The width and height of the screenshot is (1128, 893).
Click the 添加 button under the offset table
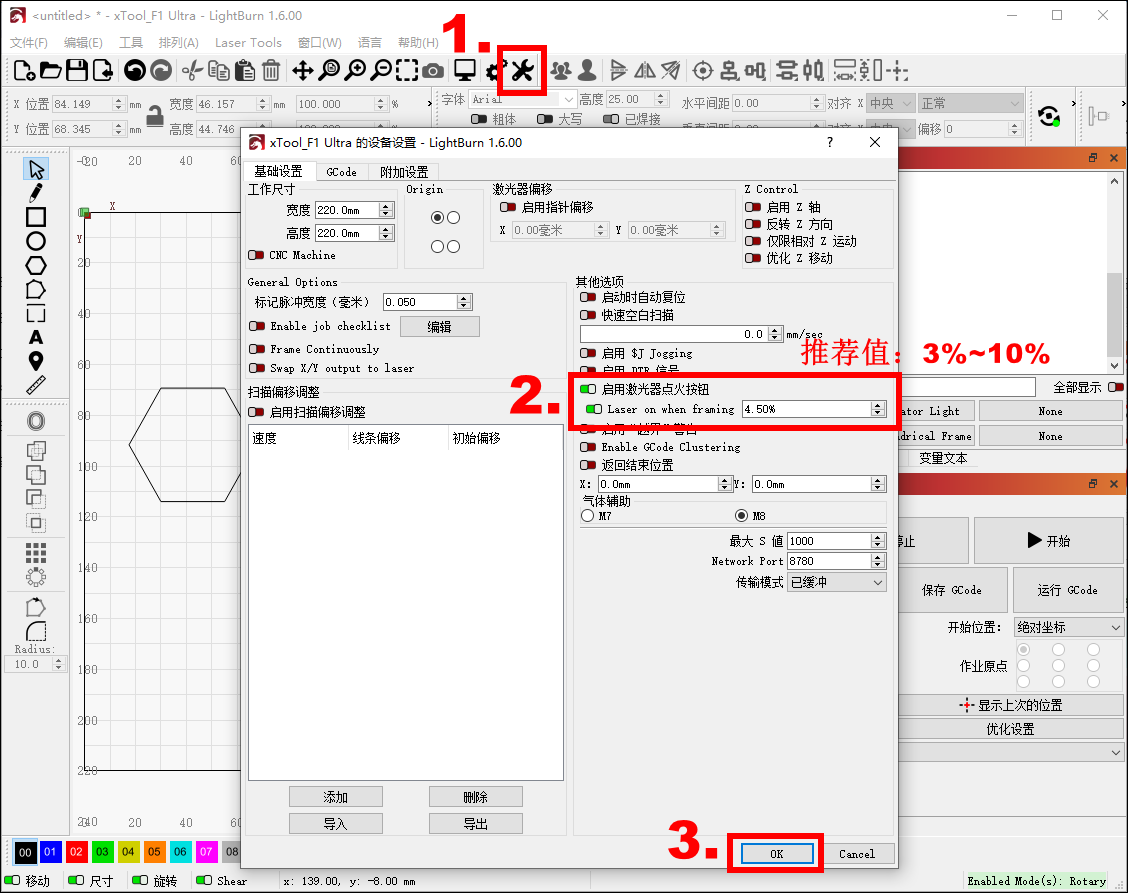tap(335, 797)
